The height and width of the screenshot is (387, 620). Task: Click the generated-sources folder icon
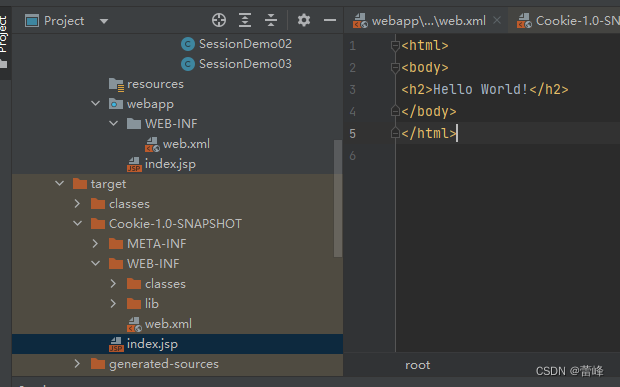pos(98,364)
